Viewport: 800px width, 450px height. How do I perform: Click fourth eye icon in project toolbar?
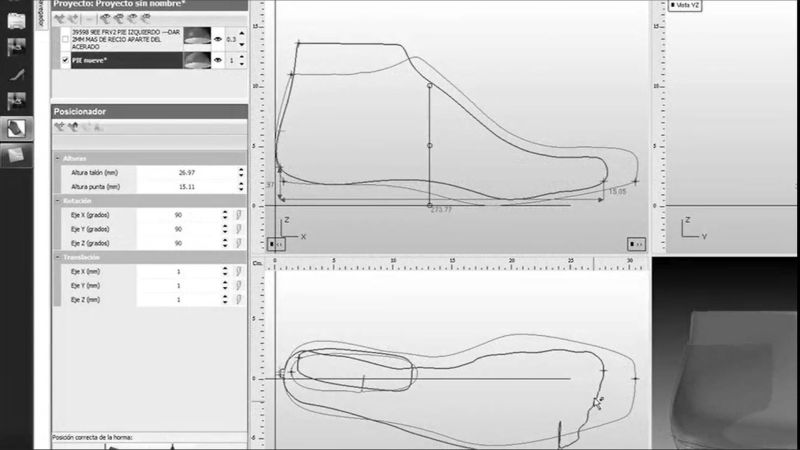coord(145,19)
